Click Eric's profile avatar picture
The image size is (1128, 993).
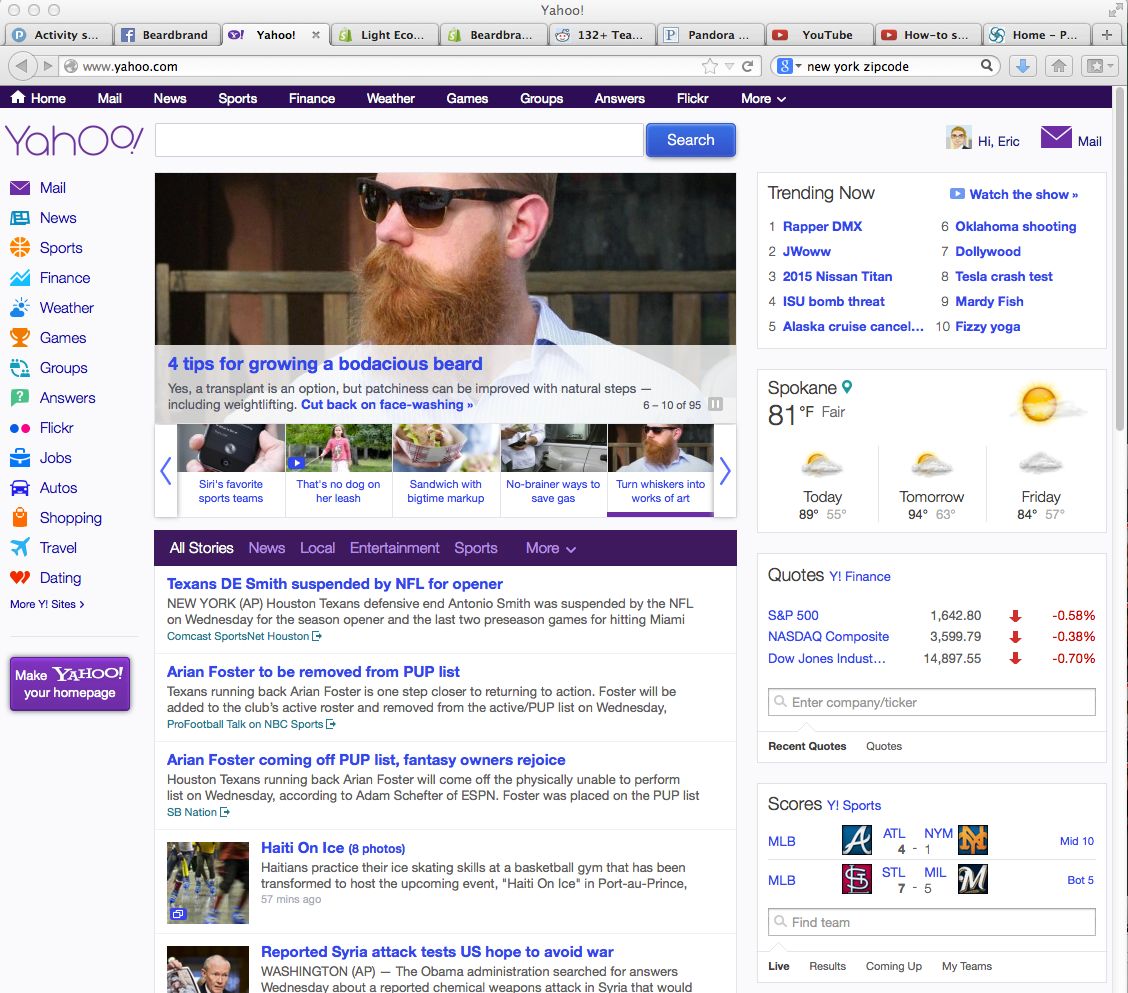pos(958,137)
